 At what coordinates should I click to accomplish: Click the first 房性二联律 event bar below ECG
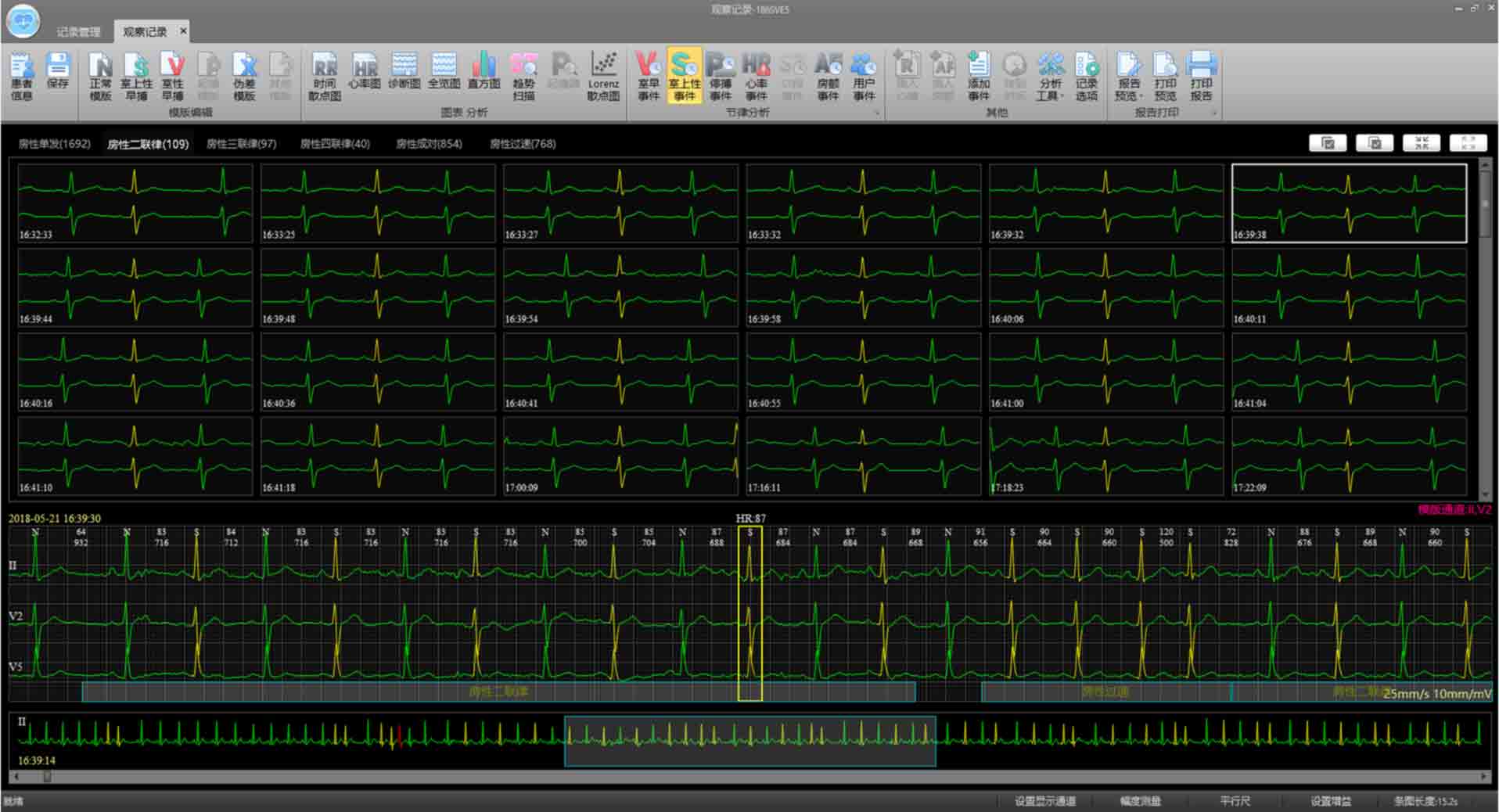tap(498, 692)
